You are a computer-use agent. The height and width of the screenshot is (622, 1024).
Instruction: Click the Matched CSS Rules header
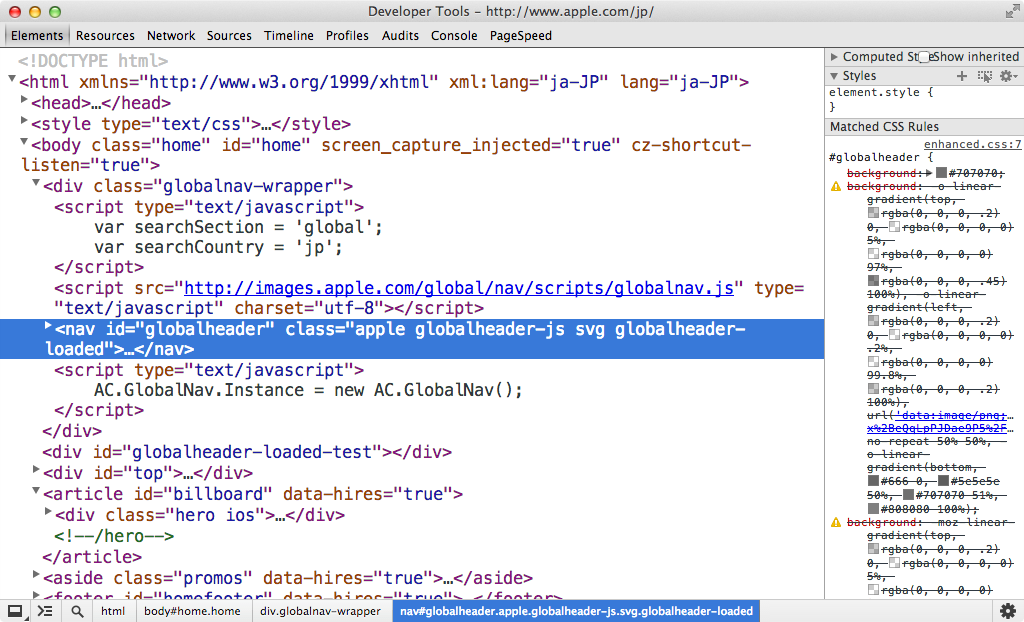(924, 127)
